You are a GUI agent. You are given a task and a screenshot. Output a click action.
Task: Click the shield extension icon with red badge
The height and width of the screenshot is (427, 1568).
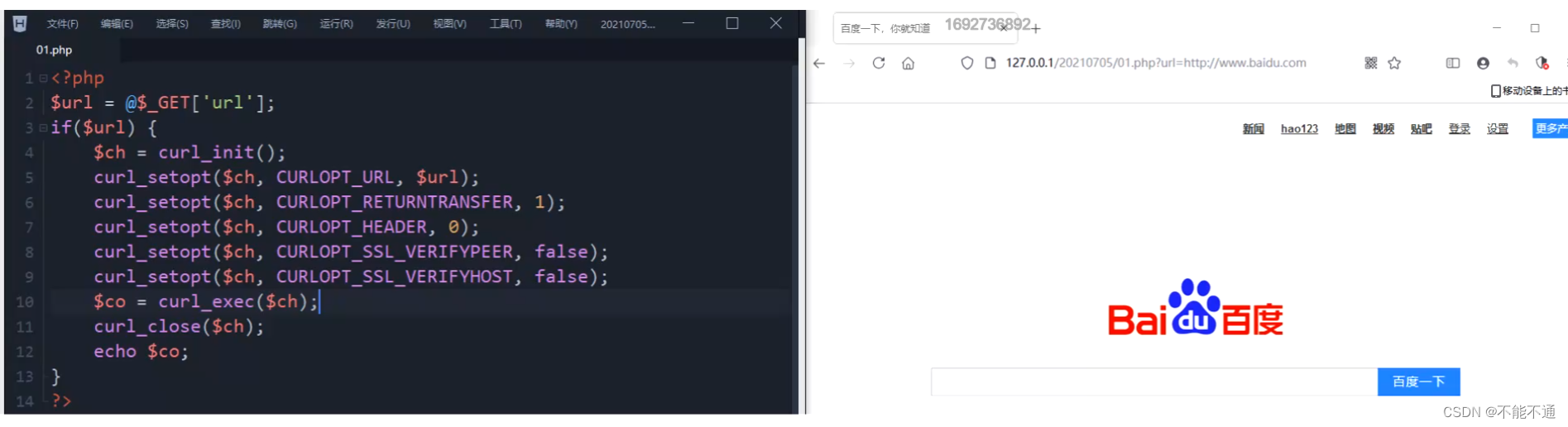(x=1542, y=63)
